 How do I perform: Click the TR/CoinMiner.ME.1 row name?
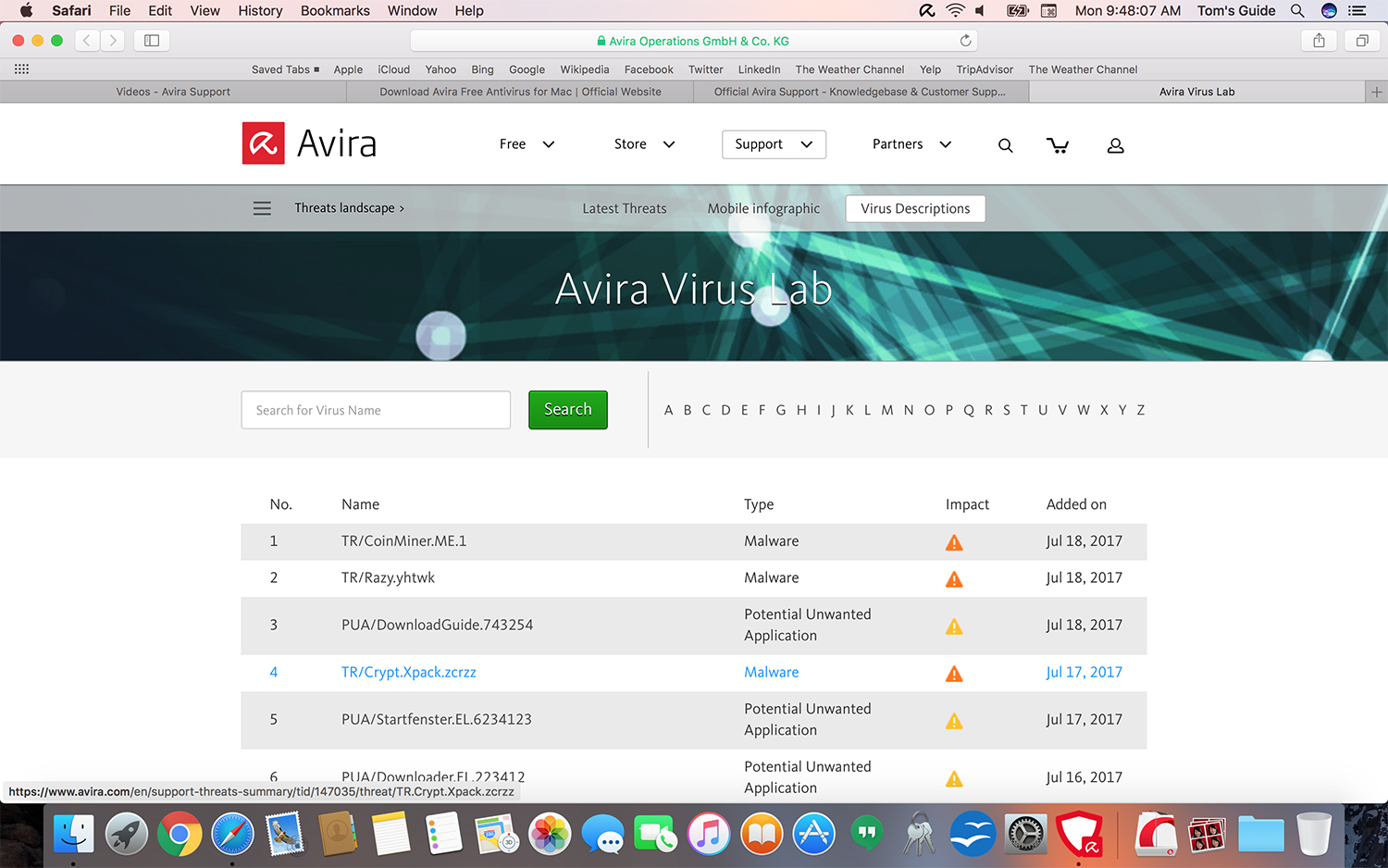tap(404, 541)
